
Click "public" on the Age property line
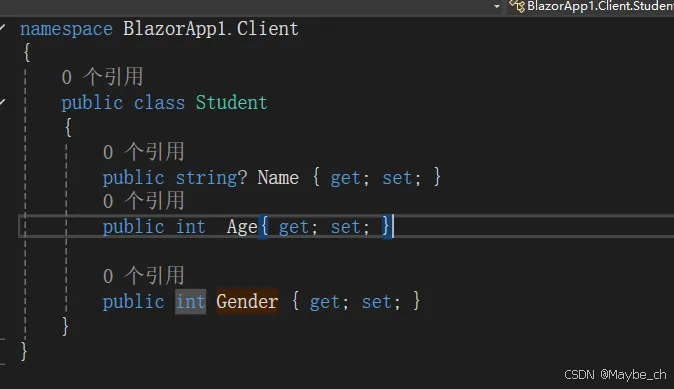[x=133, y=228]
